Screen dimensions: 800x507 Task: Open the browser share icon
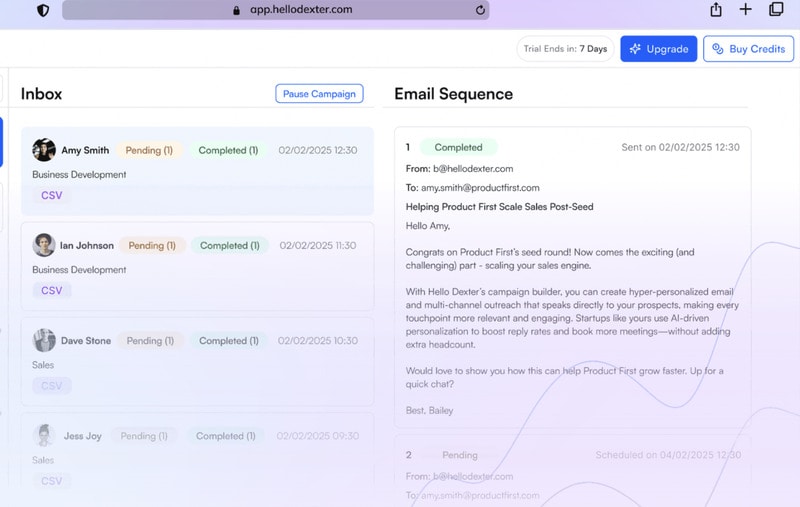click(x=716, y=10)
